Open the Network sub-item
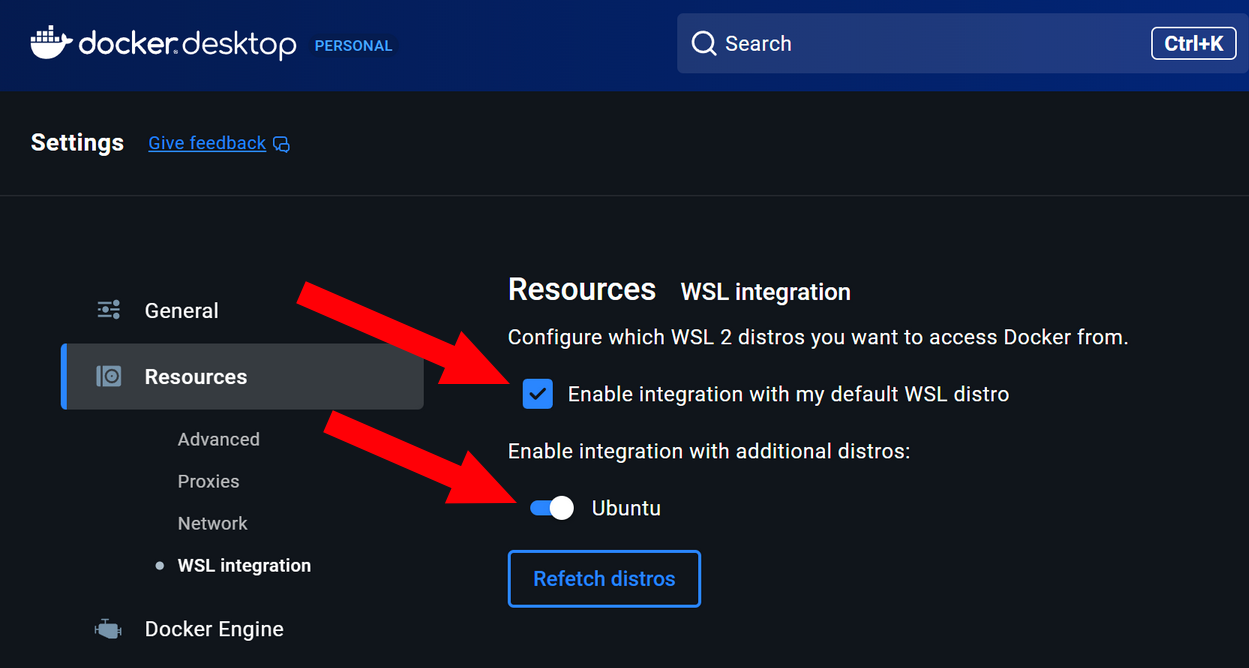The image size is (1249, 668). (213, 523)
